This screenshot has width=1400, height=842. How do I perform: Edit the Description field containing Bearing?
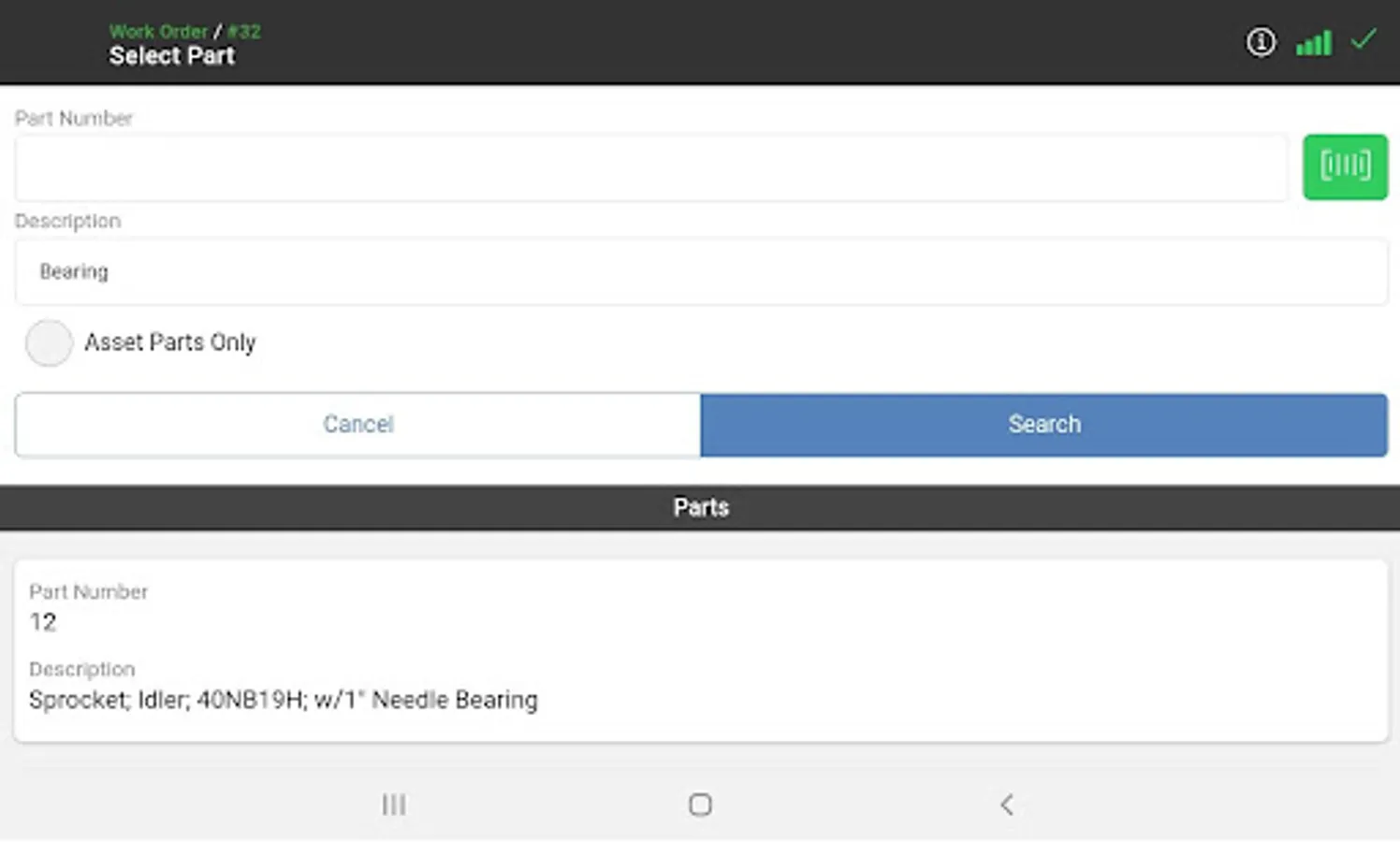tap(700, 271)
